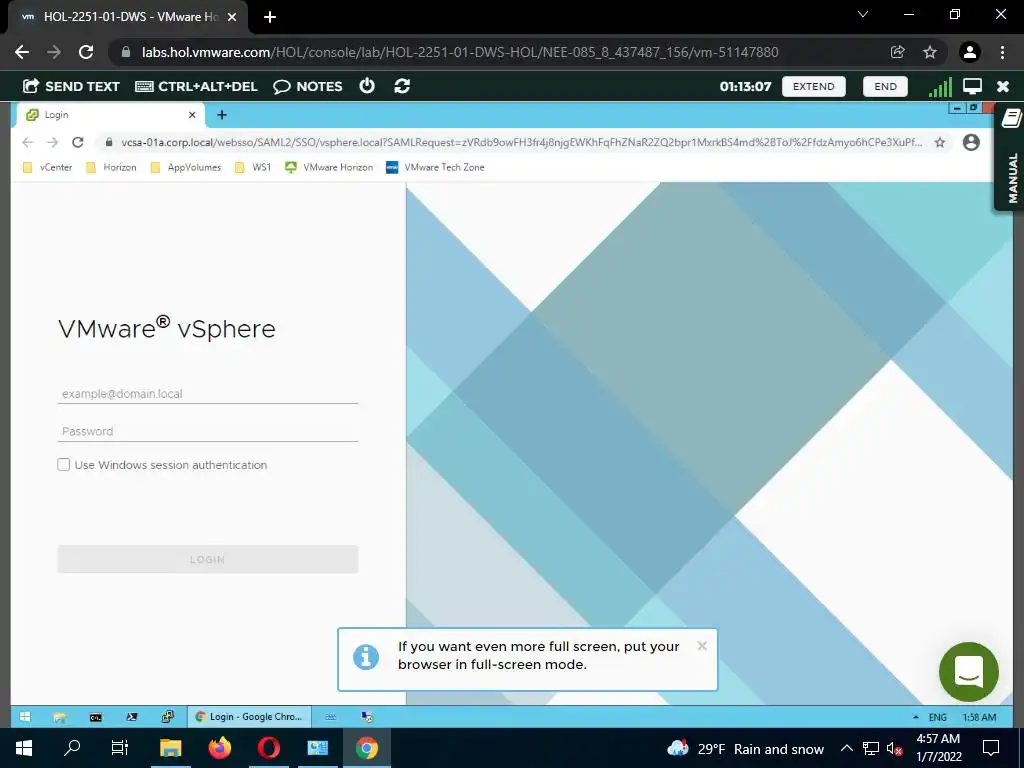Click the example@domain.local username field

[x=208, y=394]
